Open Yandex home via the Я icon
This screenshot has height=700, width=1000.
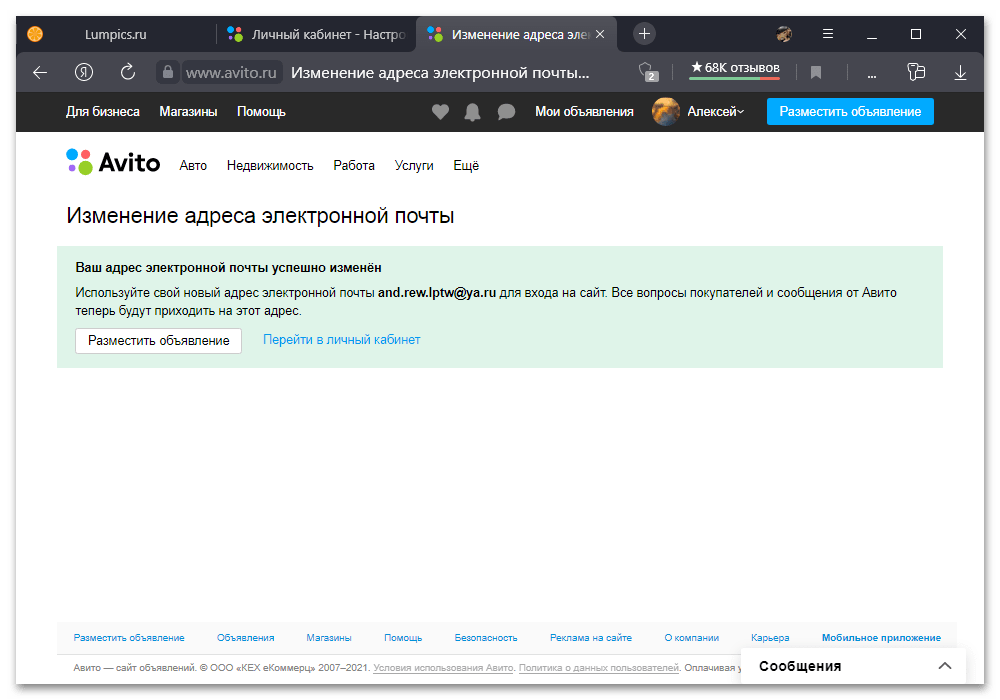click(84, 72)
